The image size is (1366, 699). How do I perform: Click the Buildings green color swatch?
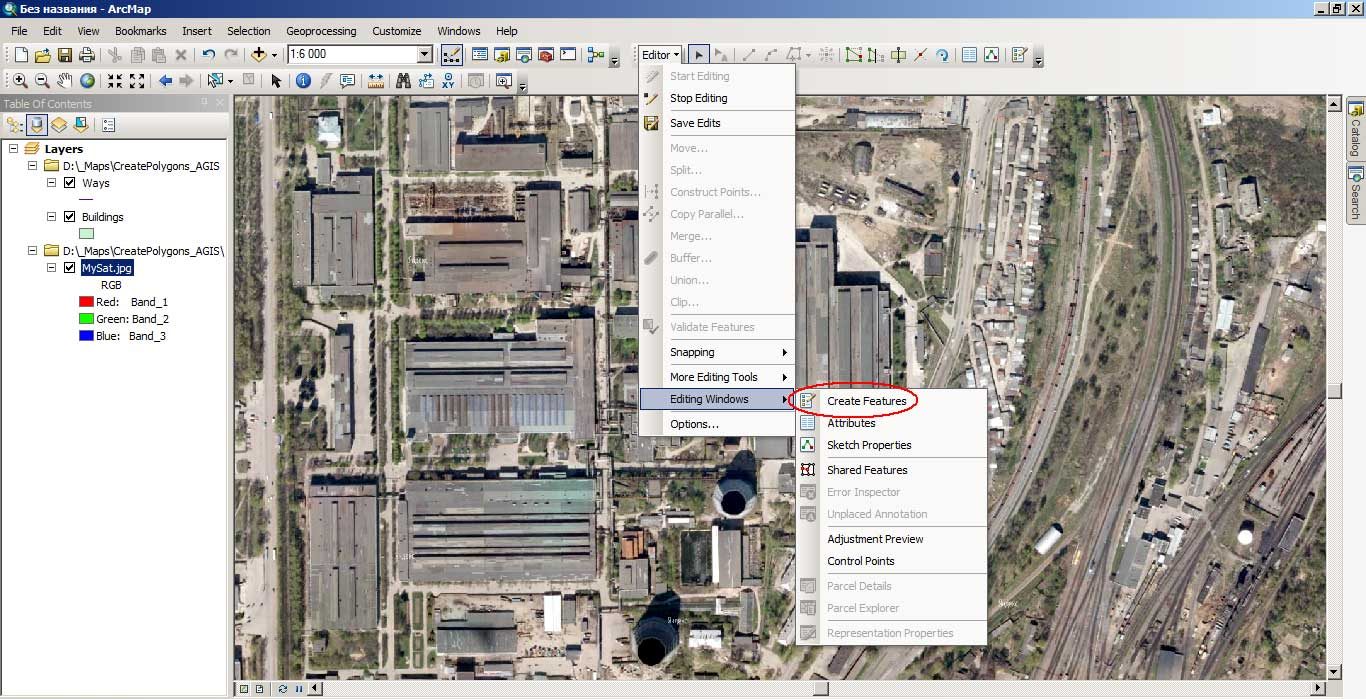[x=87, y=234]
